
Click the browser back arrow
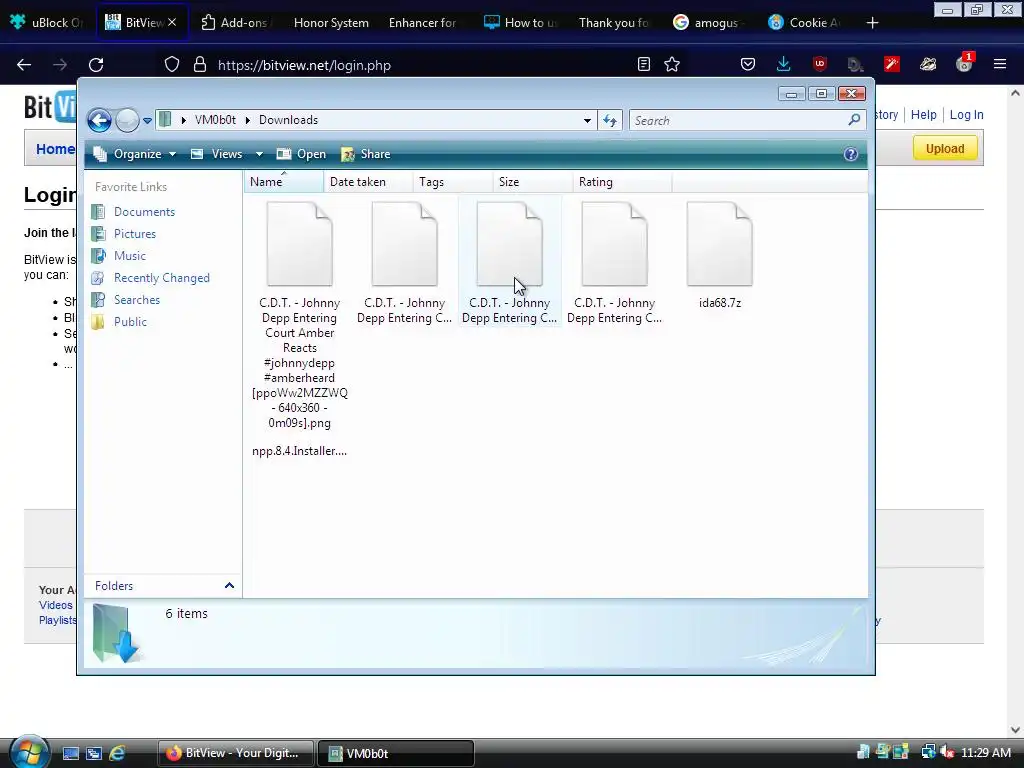tap(24, 65)
